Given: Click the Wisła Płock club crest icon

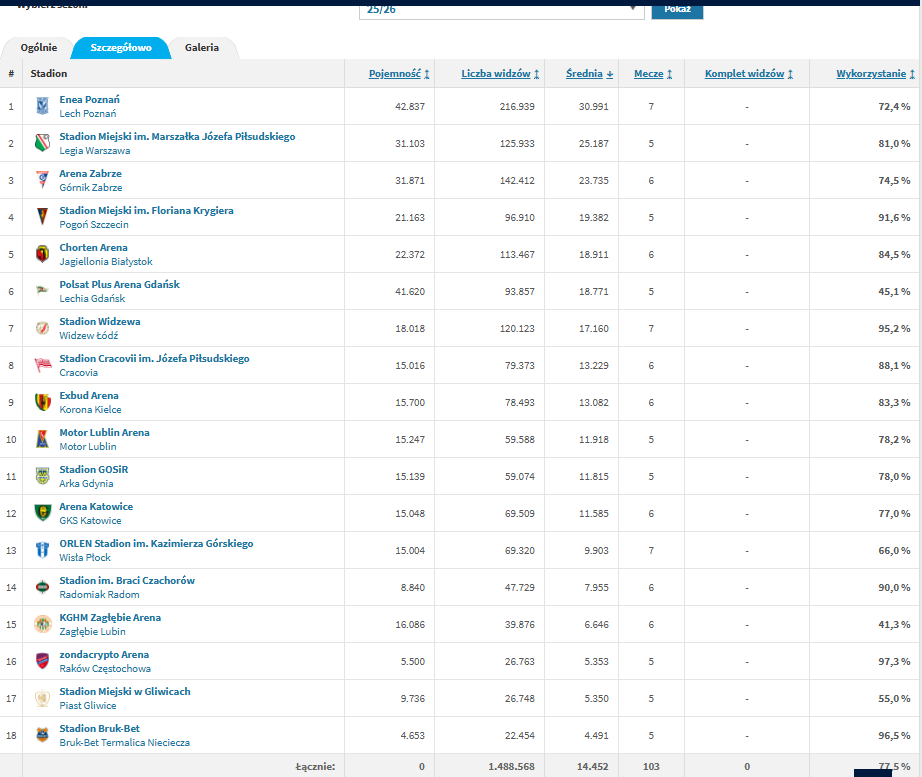Looking at the screenshot, I should (42, 550).
